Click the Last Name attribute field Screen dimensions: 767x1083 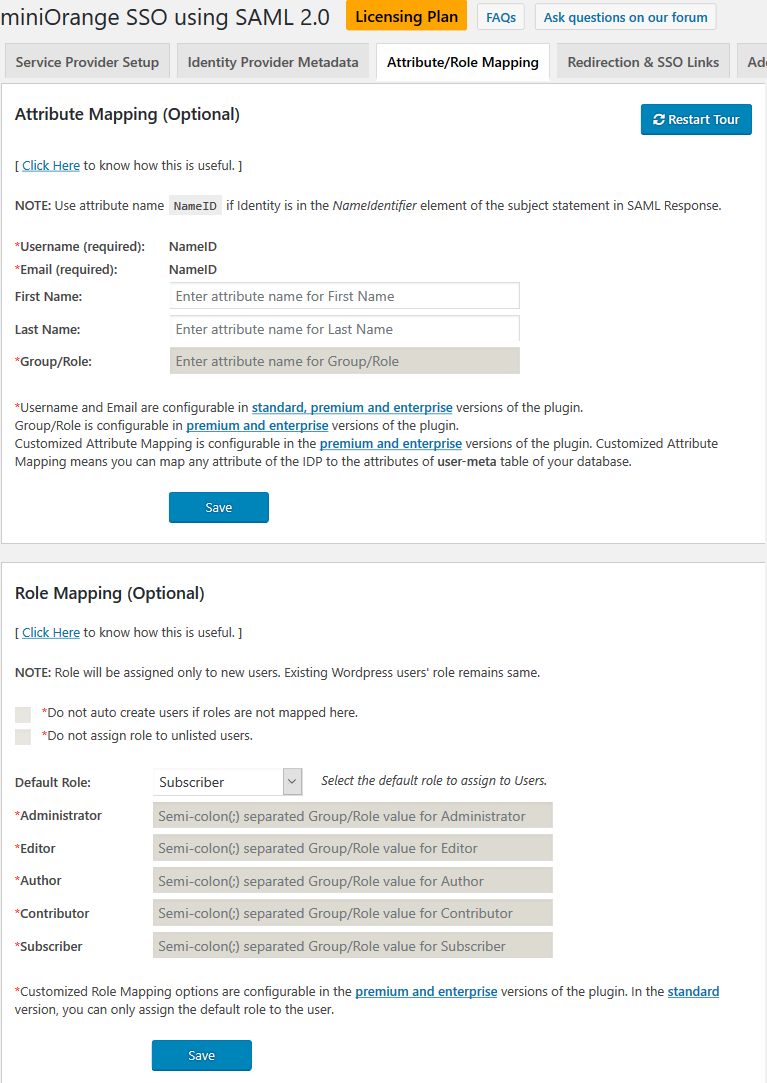[x=344, y=328]
